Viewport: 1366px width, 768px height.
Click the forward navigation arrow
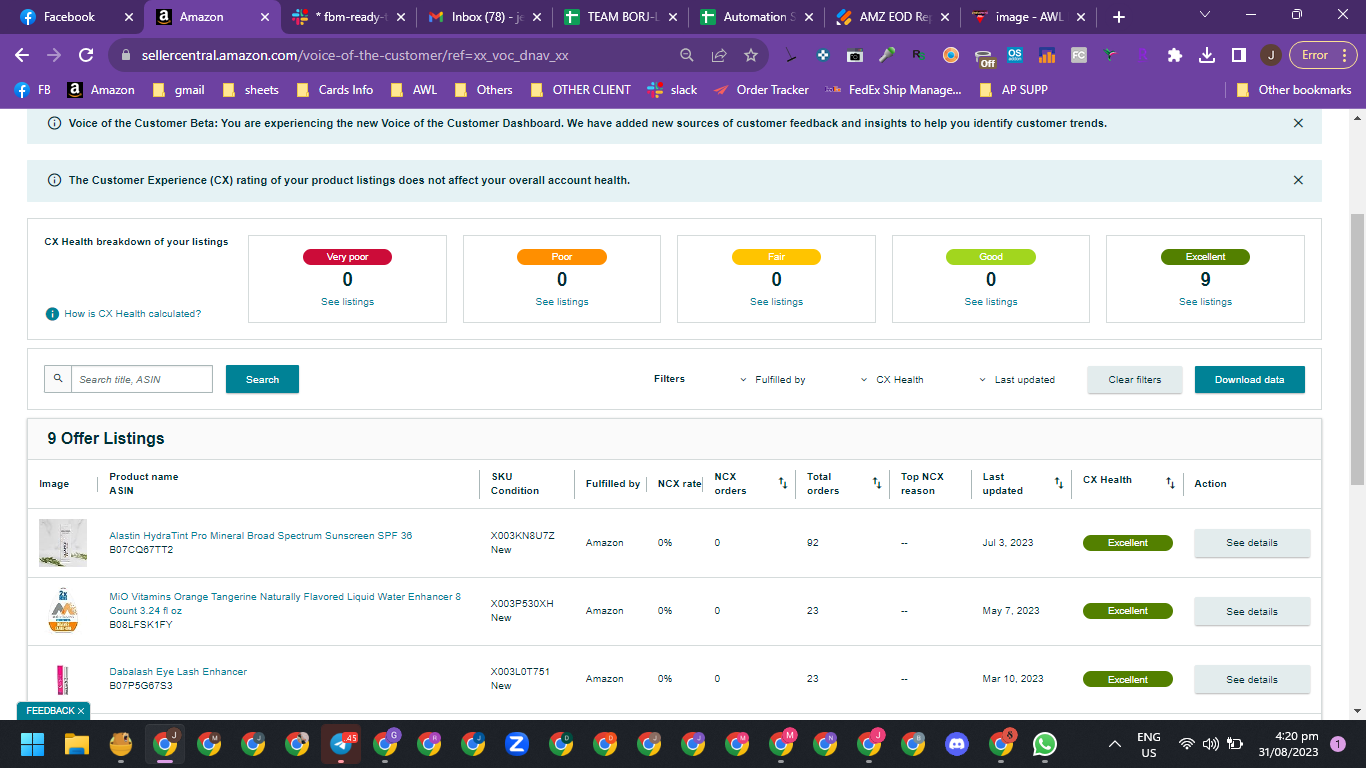tap(54, 55)
